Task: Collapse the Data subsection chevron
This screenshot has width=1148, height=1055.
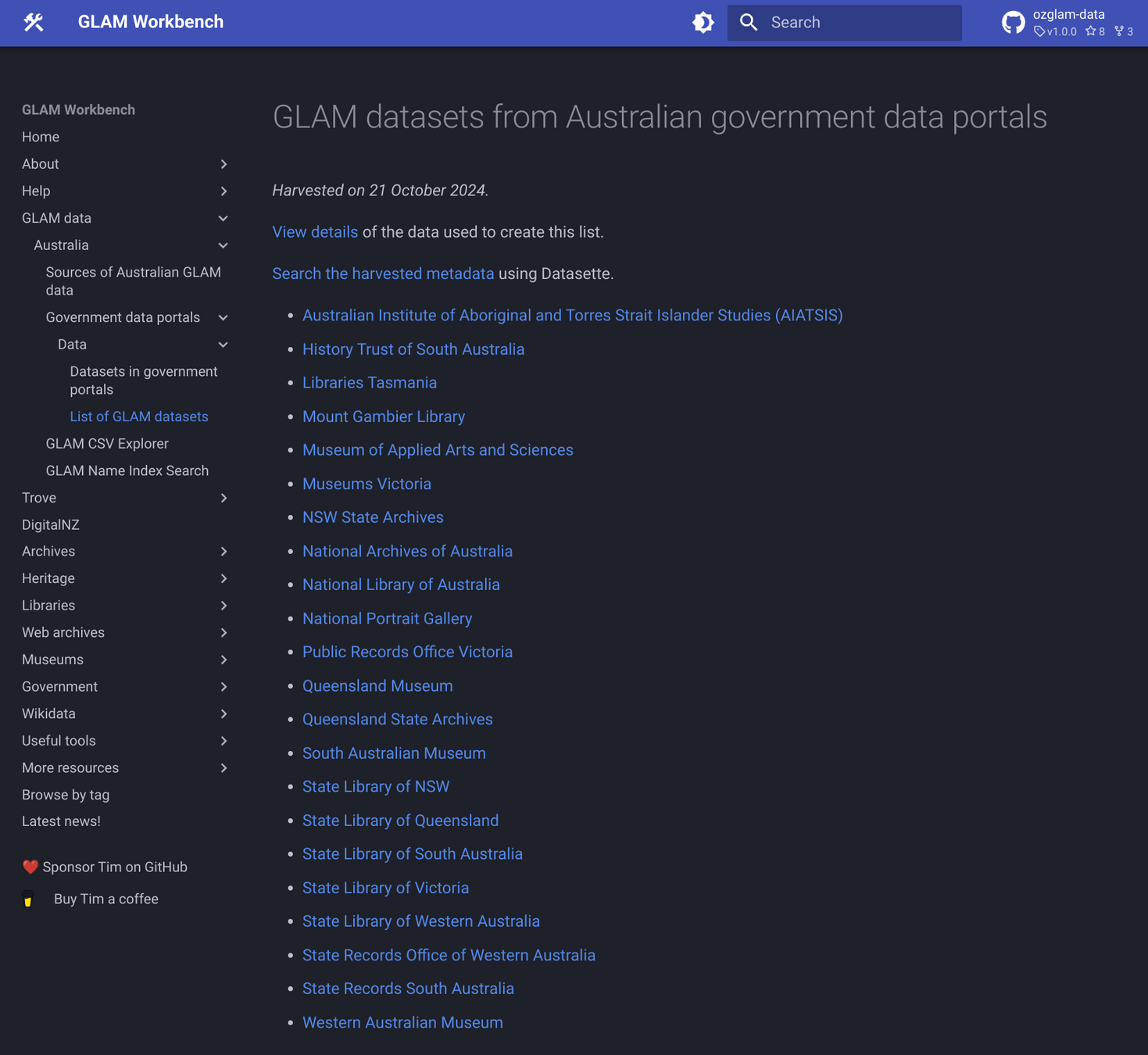Action: click(x=224, y=345)
